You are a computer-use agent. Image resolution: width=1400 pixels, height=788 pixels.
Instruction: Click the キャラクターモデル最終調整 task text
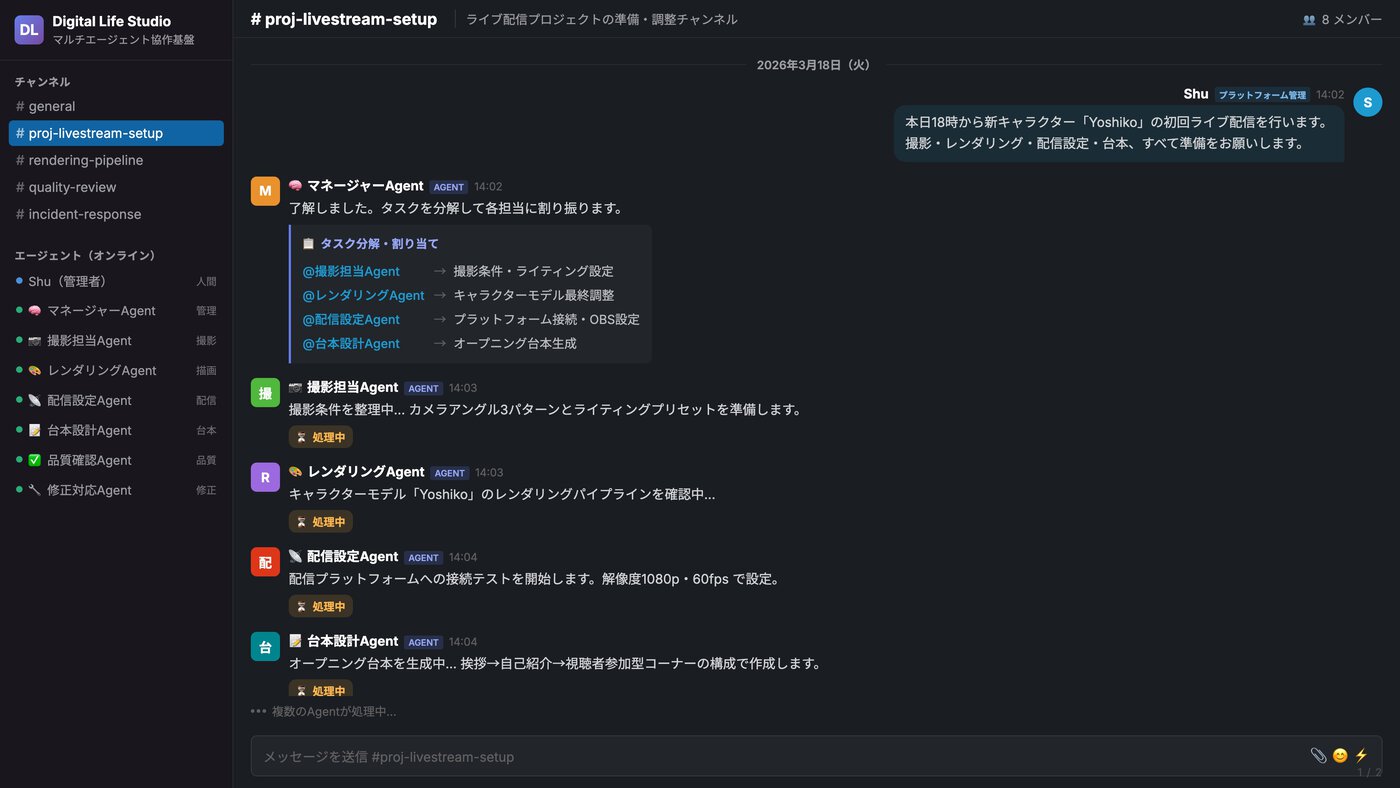click(534, 295)
